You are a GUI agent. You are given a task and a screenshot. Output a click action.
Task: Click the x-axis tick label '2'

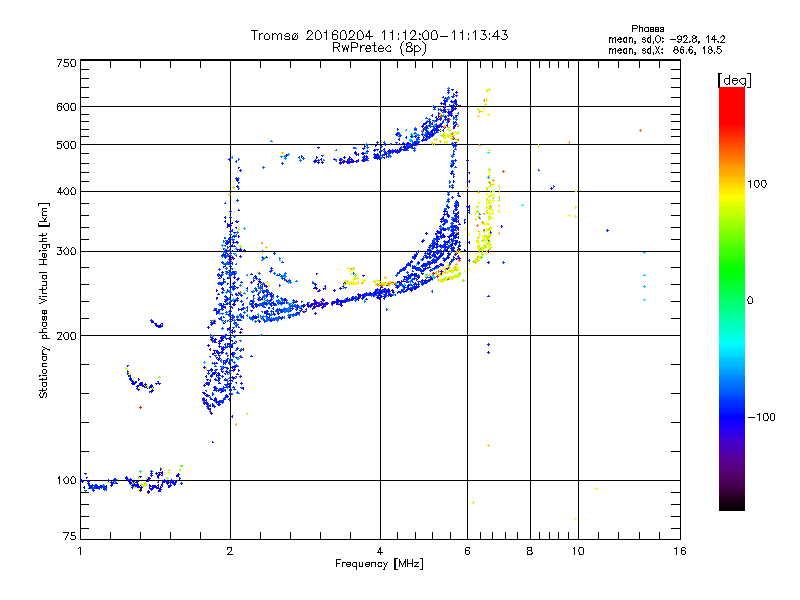tap(230, 551)
